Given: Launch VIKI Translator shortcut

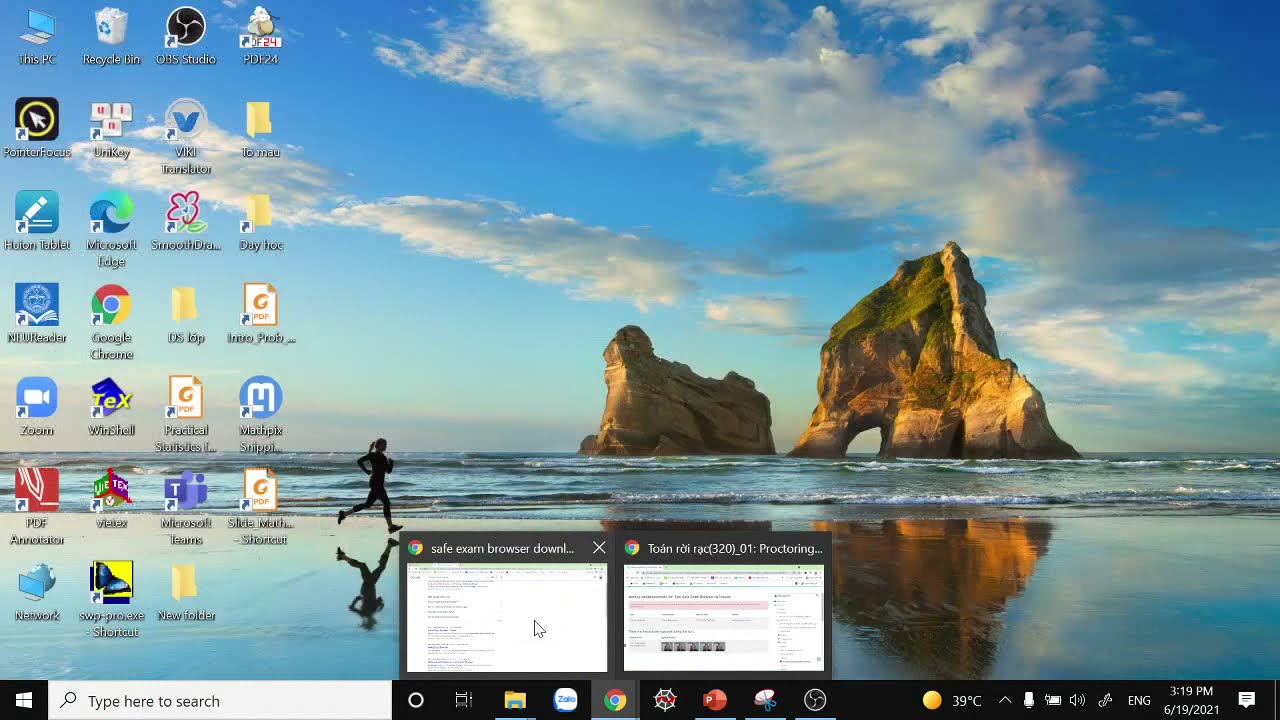Looking at the screenshot, I should coord(185,137).
